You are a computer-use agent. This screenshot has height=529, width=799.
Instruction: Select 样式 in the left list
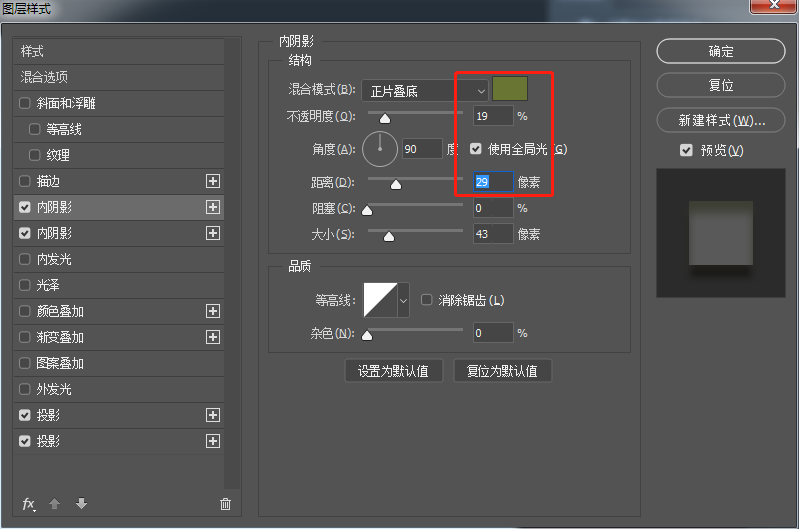(x=119, y=51)
